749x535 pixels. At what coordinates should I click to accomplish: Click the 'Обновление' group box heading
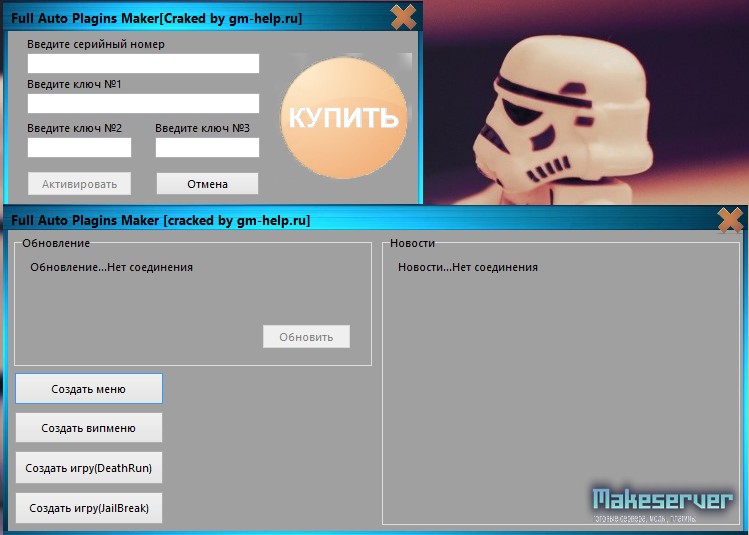tap(56, 243)
